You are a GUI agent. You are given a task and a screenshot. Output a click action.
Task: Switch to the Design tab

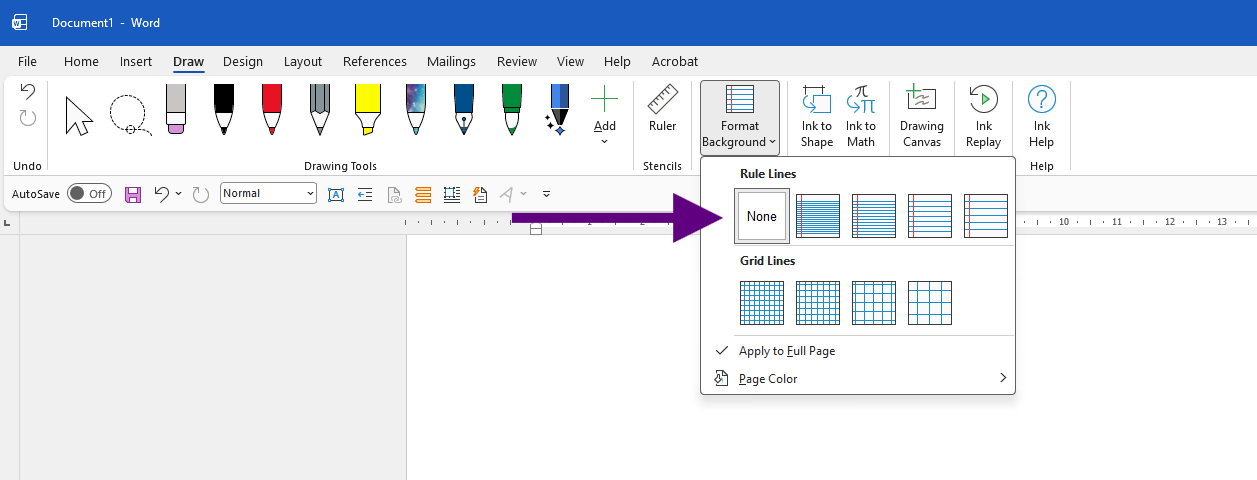(x=243, y=61)
